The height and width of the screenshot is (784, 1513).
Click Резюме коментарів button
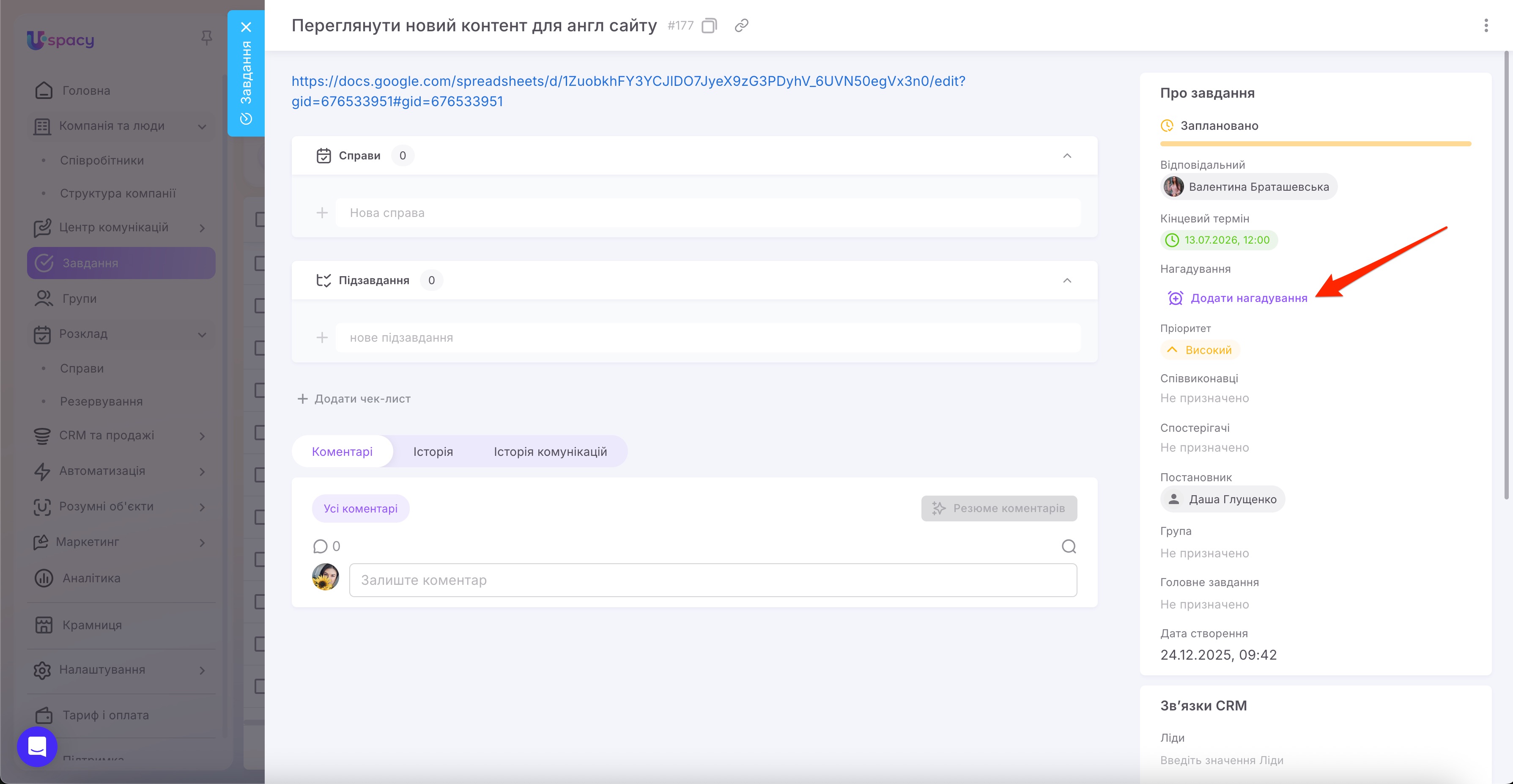coord(999,508)
